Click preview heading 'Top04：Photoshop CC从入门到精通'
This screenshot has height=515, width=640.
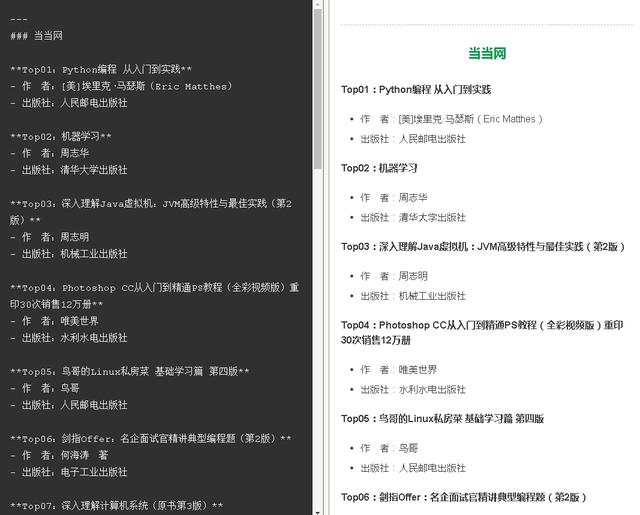pos(482,333)
